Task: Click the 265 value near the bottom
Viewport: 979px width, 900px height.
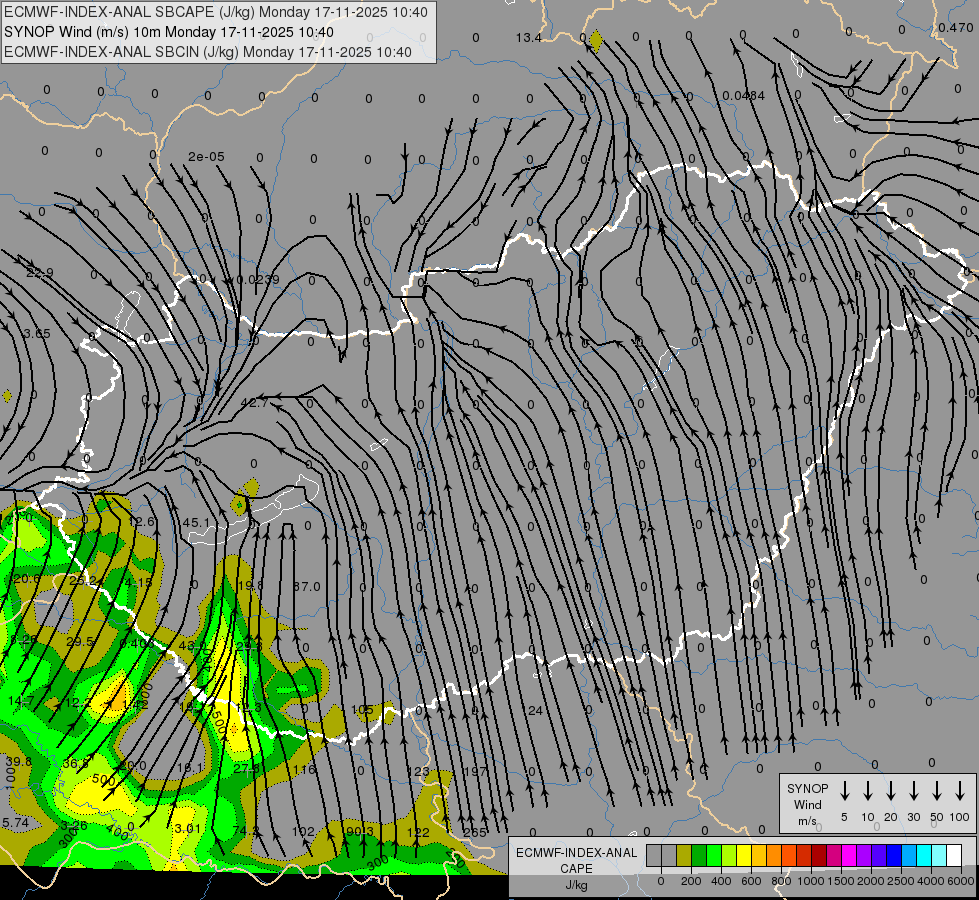Action: pos(475,833)
